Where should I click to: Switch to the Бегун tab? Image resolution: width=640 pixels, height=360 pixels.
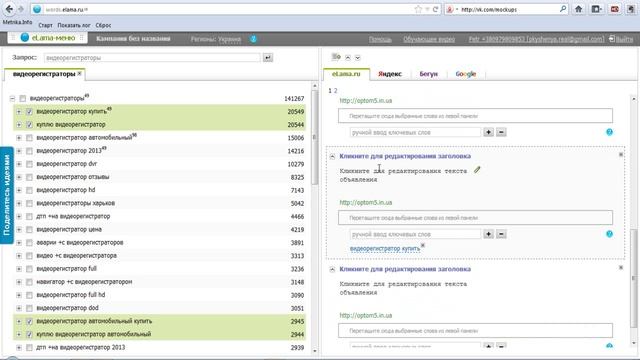(x=429, y=74)
